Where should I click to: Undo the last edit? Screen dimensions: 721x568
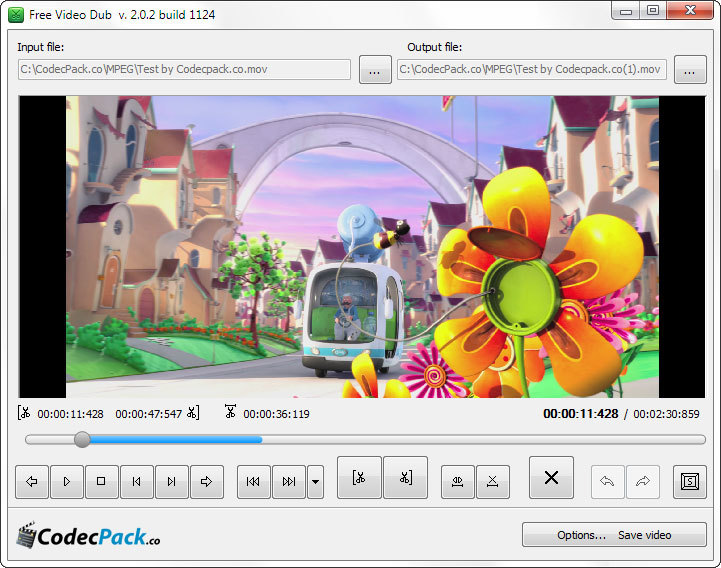[x=607, y=482]
